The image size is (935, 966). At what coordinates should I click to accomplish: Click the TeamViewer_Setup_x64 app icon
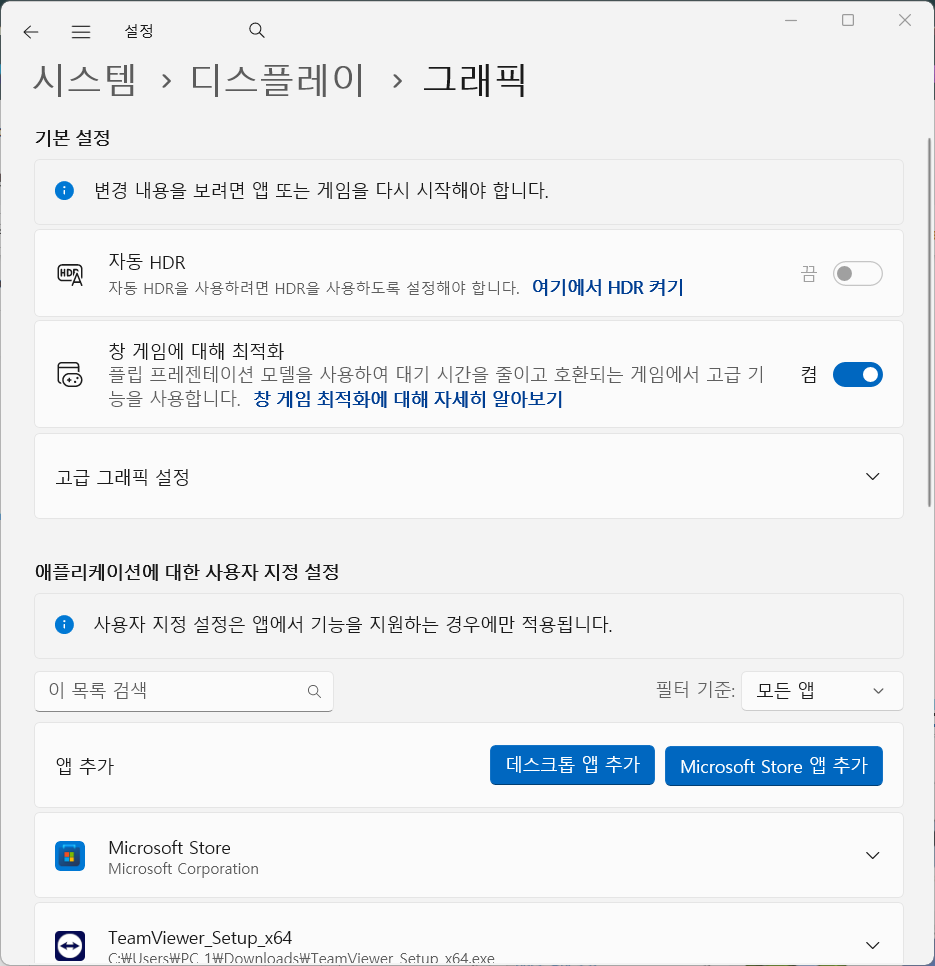point(69,944)
